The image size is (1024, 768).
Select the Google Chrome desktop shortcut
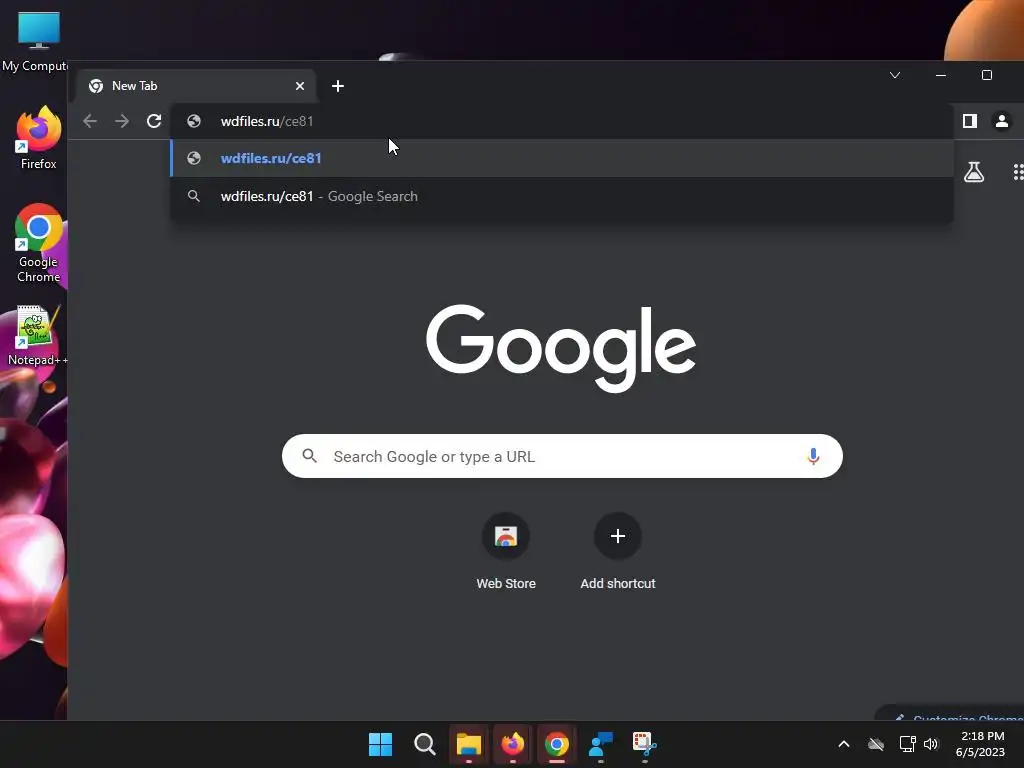(39, 244)
